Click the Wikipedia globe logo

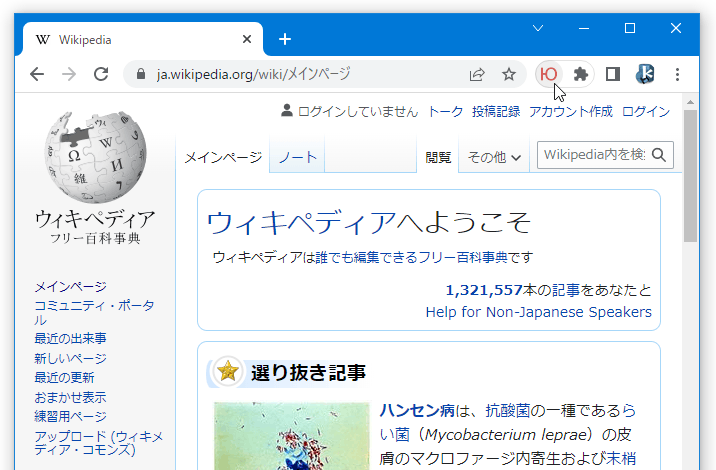pyautogui.click(x=95, y=157)
